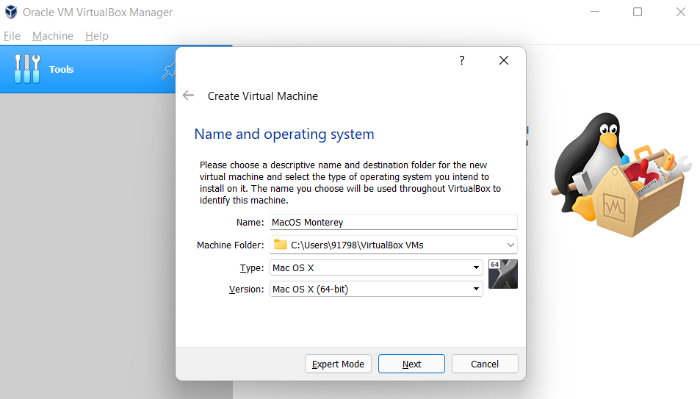Minimize the VirtualBox Manager window
700x399 pixels.
tap(595, 12)
